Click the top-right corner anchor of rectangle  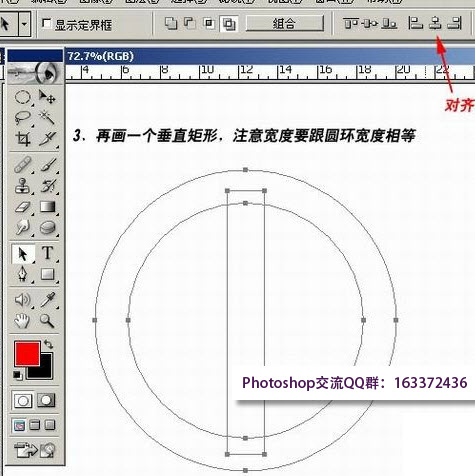click(264, 191)
